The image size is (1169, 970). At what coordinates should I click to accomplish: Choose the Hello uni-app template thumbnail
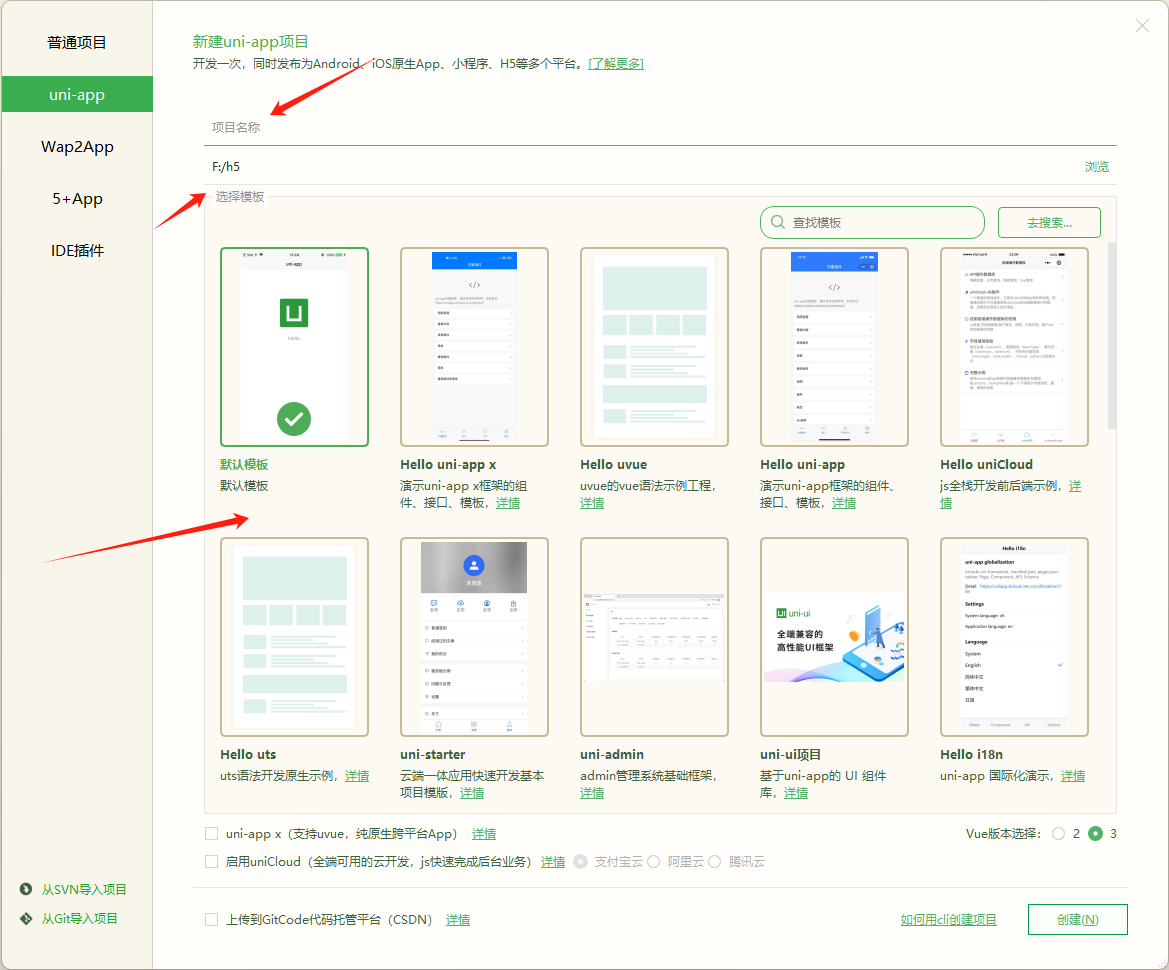tap(834, 347)
